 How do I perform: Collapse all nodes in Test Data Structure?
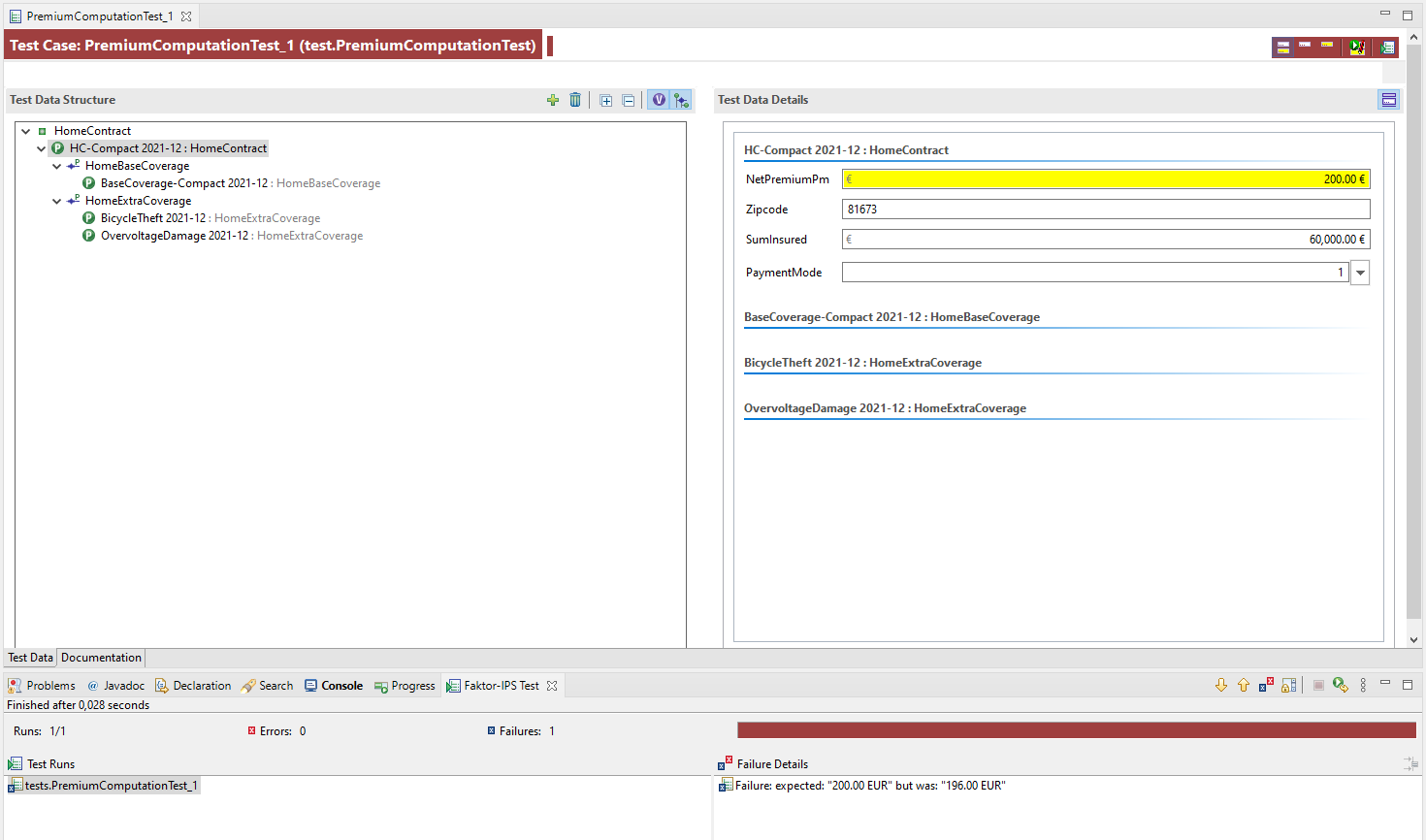(x=629, y=99)
